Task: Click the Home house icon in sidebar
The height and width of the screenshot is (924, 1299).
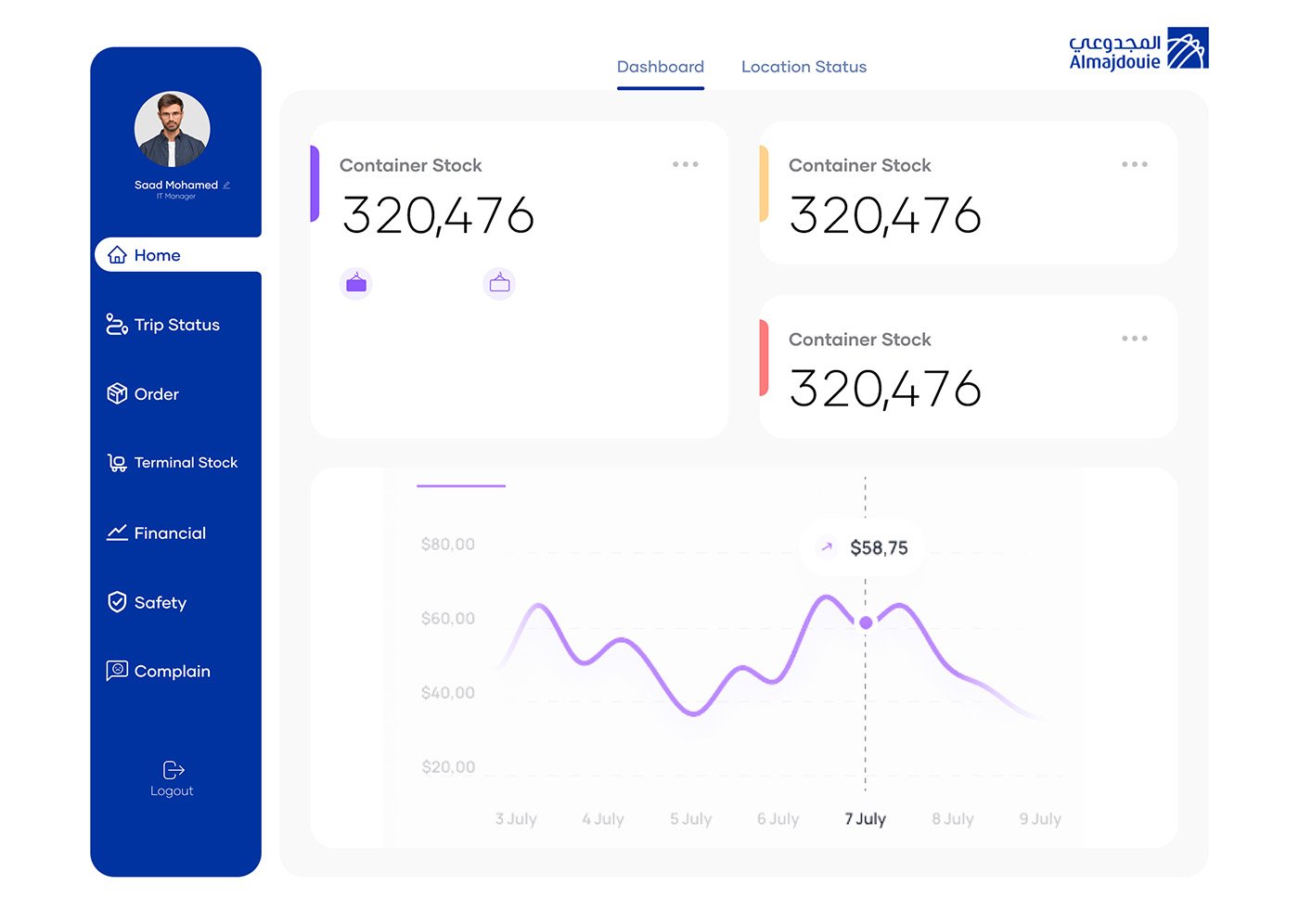Action: [x=117, y=255]
